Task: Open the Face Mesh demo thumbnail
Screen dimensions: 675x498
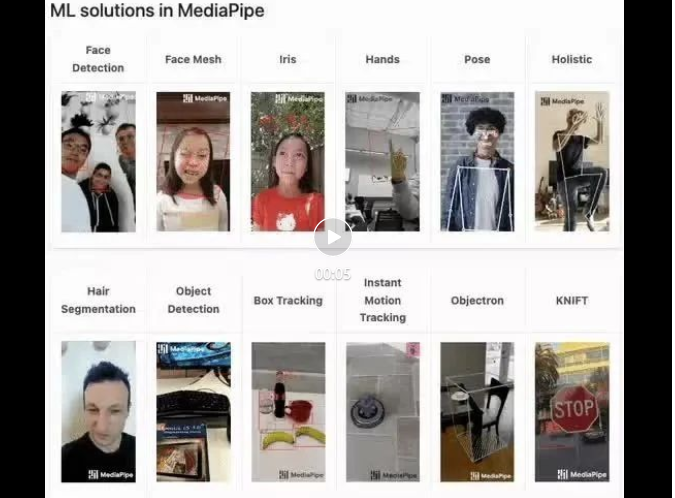Action: [x=193, y=162]
